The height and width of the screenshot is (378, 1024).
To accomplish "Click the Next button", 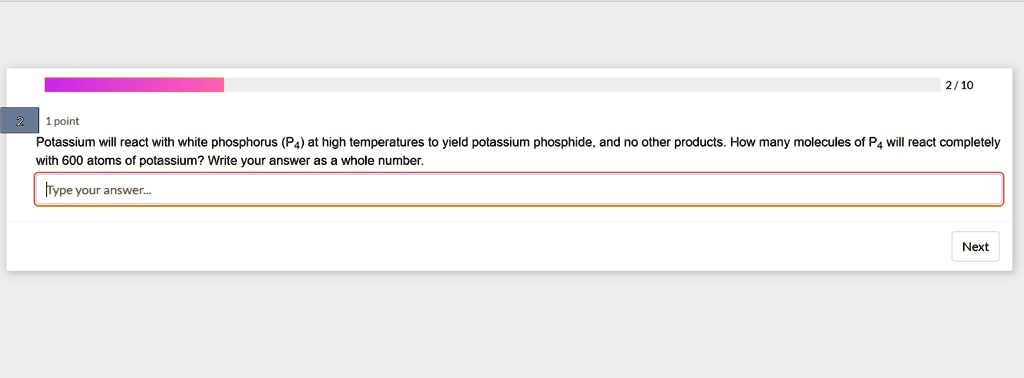I will [x=975, y=246].
